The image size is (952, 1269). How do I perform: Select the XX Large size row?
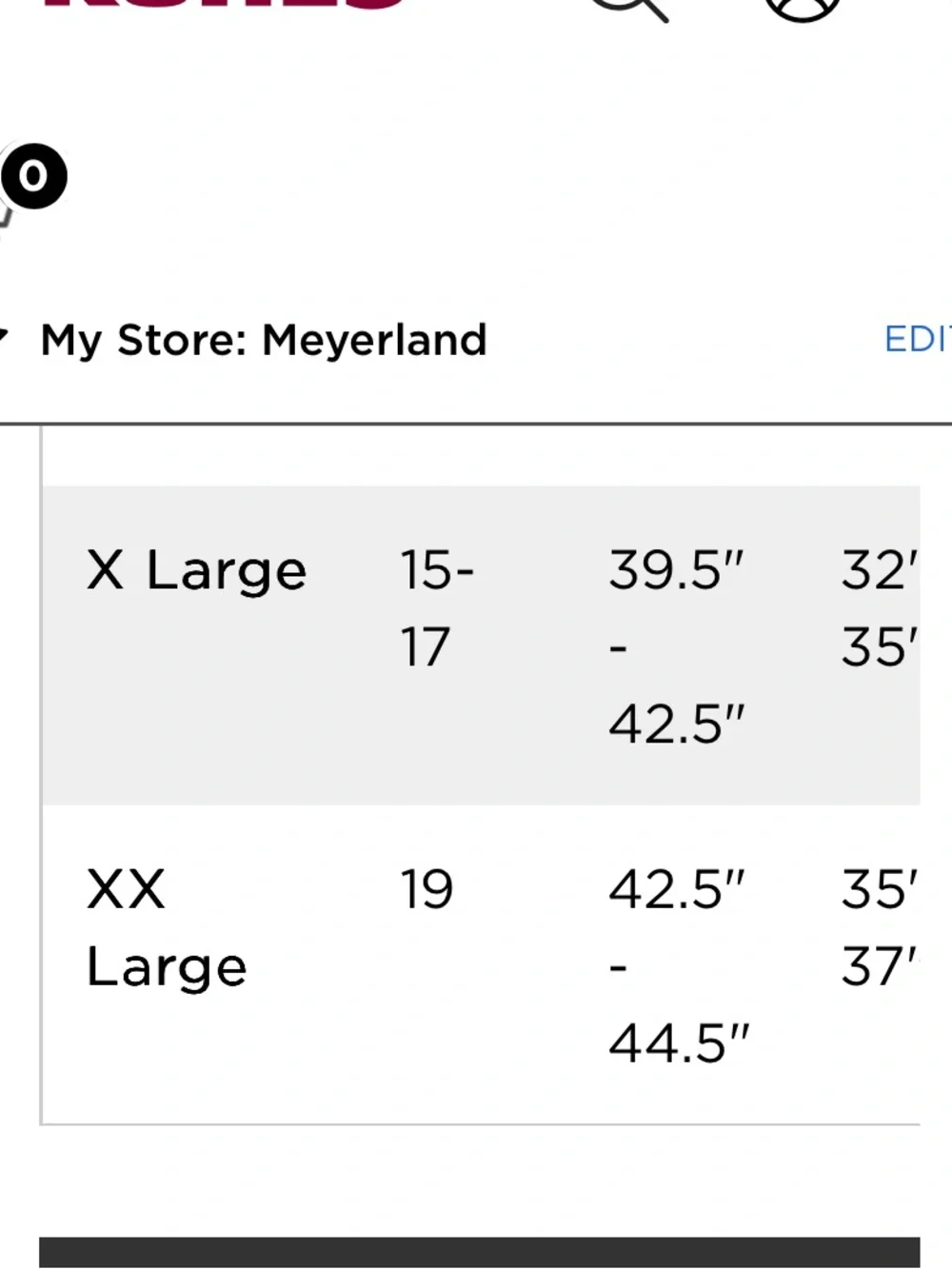481,964
